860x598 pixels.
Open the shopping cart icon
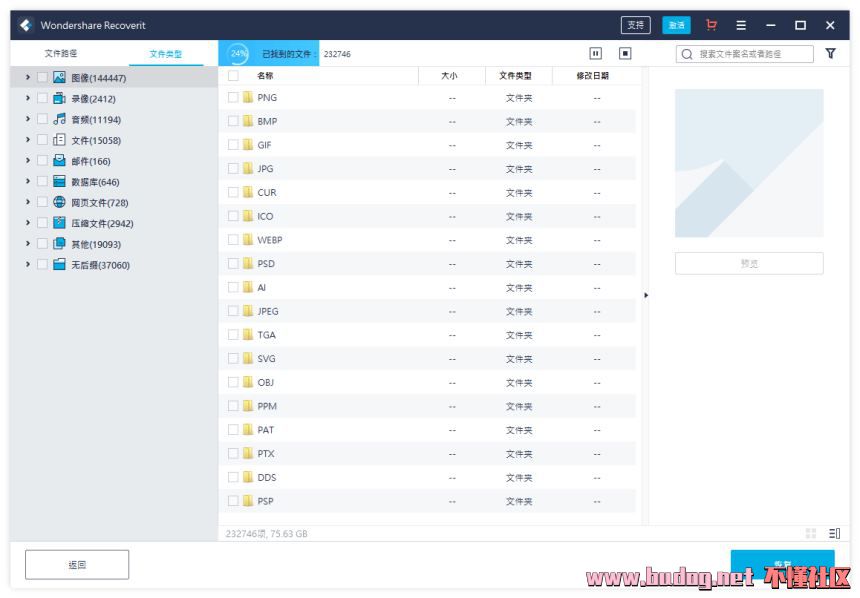pos(711,25)
